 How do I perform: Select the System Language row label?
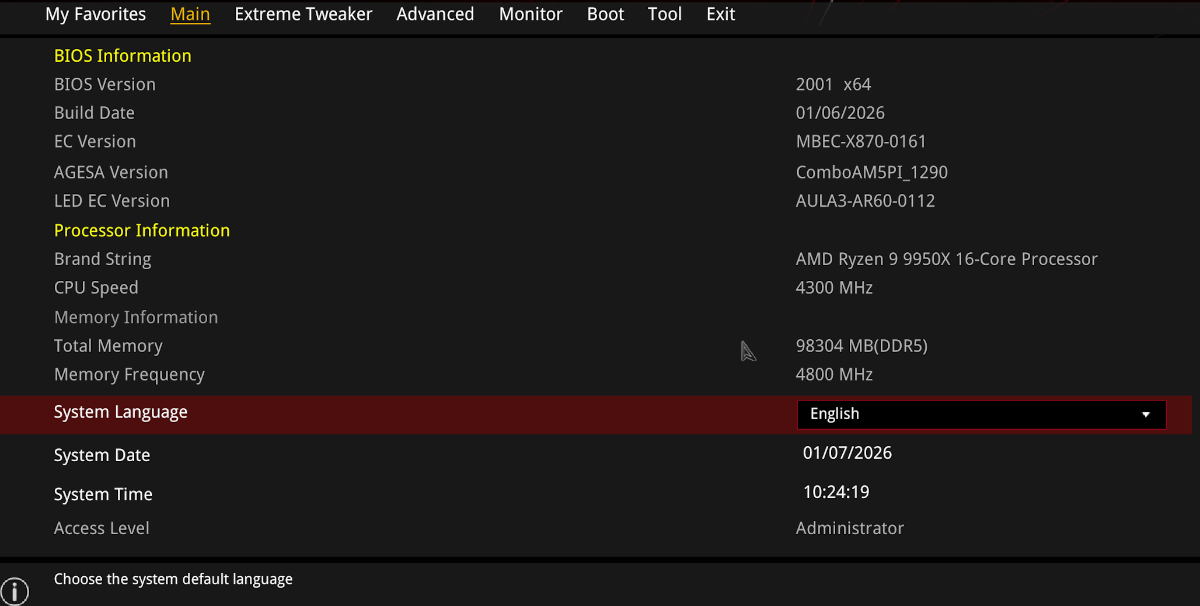121,412
